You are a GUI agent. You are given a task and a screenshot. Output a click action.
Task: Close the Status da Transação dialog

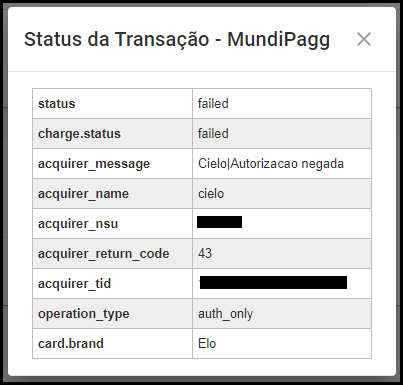[364, 39]
